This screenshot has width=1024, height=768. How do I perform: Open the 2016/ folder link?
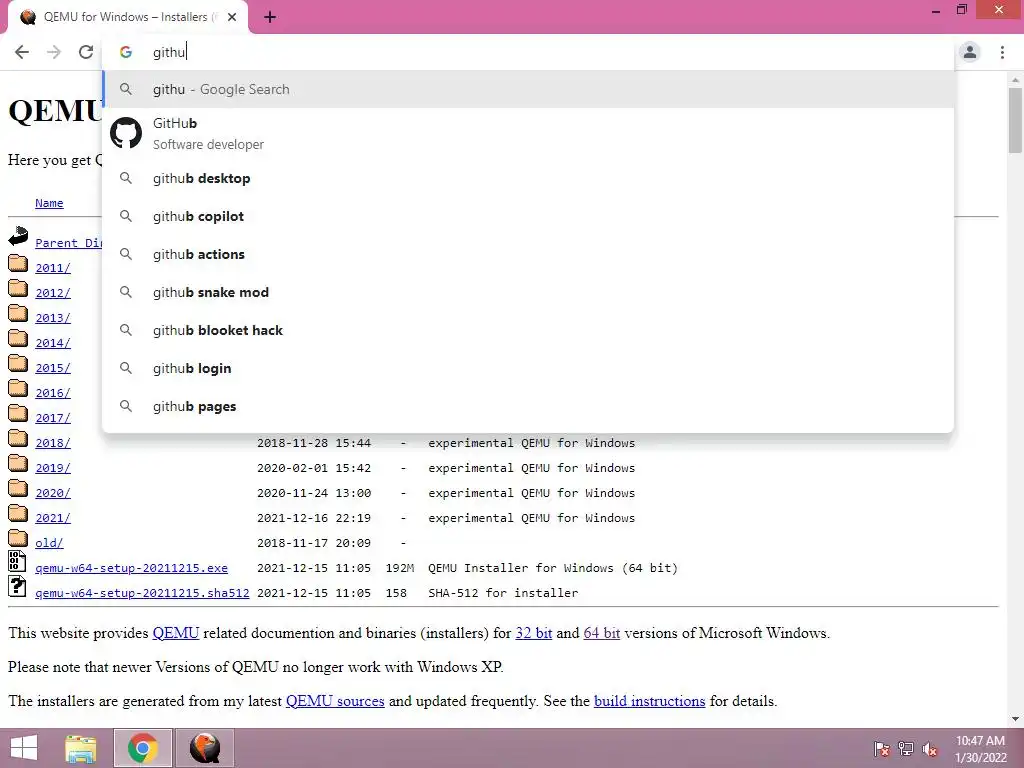(x=53, y=393)
